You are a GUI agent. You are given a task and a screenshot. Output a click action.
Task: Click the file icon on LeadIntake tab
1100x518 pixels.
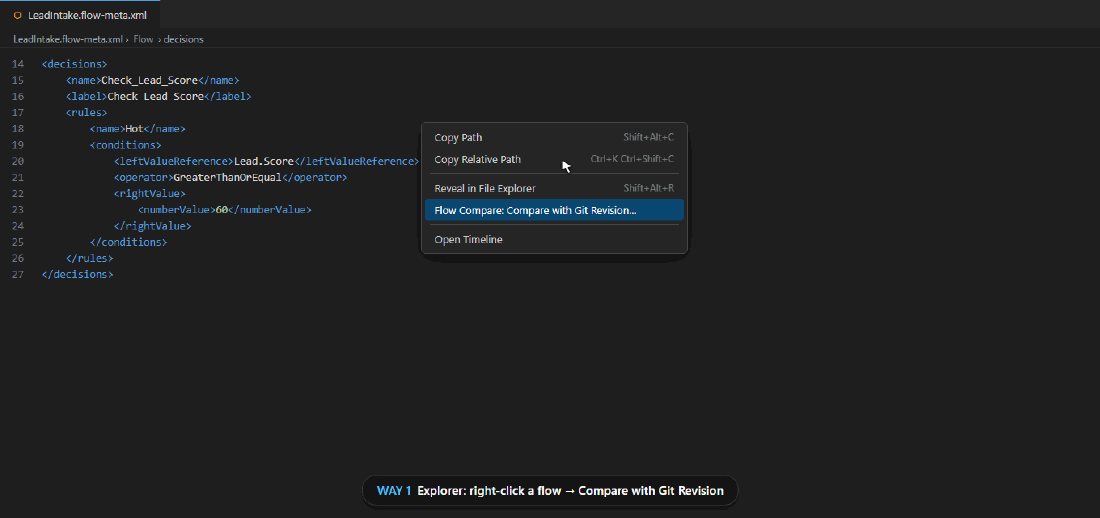[x=18, y=15]
